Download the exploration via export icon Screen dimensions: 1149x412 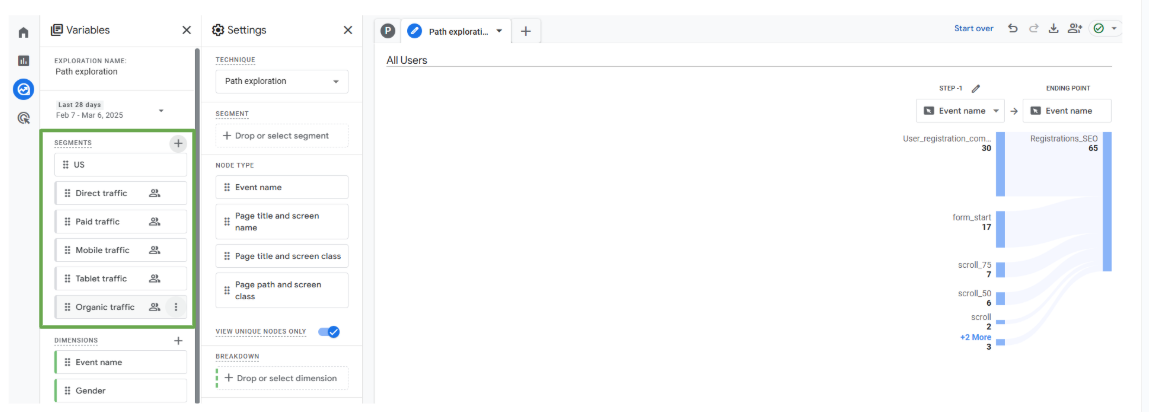pyautogui.click(x=1054, y=29)
